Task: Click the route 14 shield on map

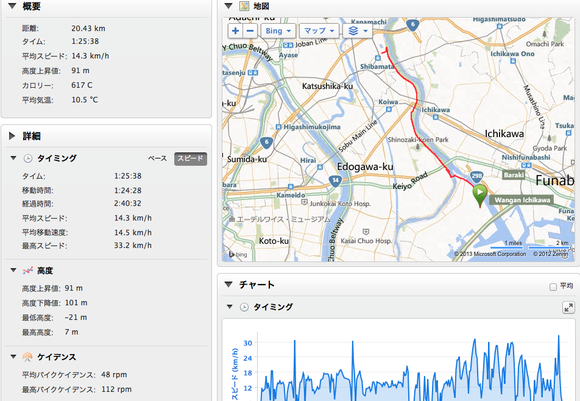Action: [x=335, y=181]
